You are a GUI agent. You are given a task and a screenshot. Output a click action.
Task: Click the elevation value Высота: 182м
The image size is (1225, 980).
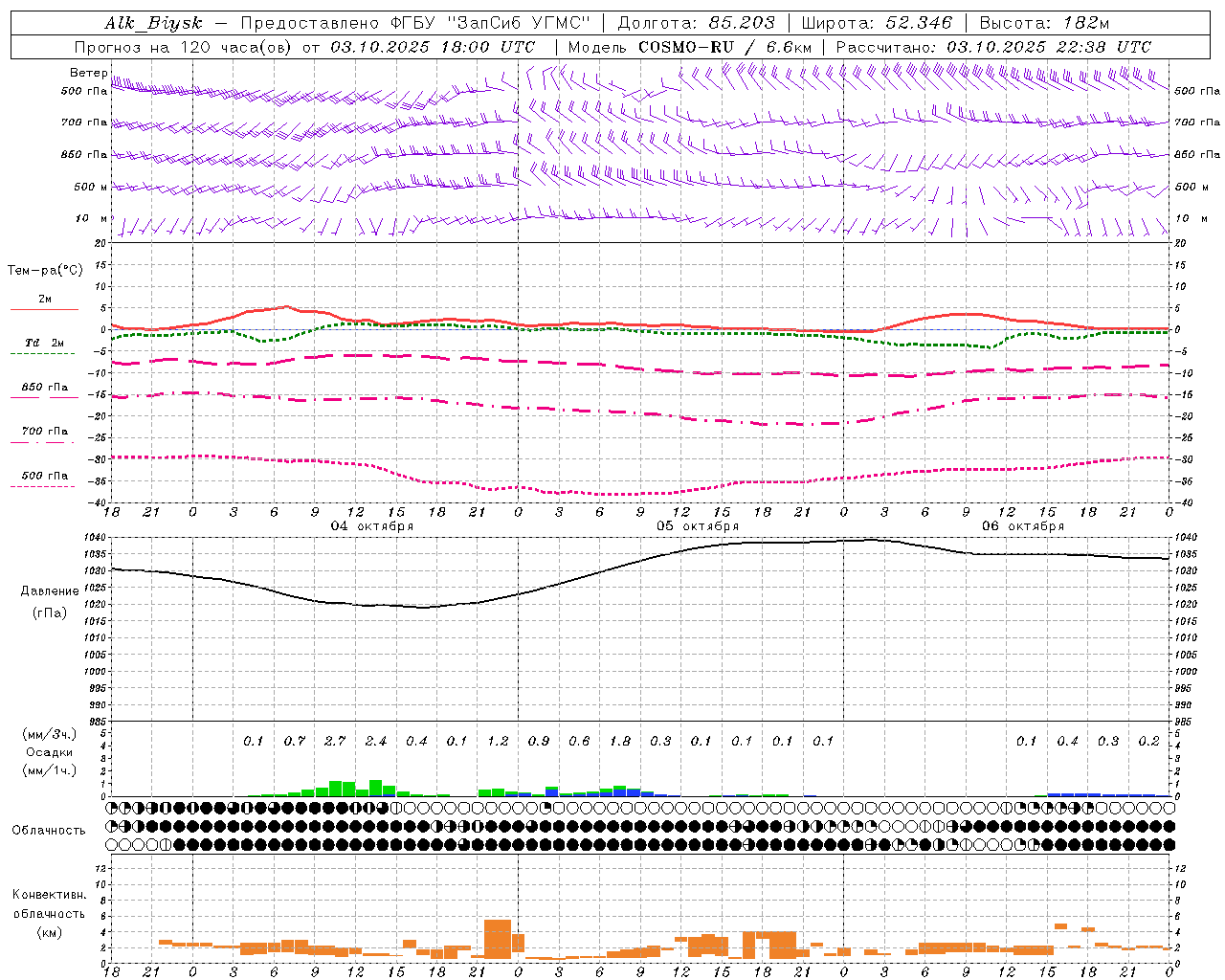point(1045,23)
